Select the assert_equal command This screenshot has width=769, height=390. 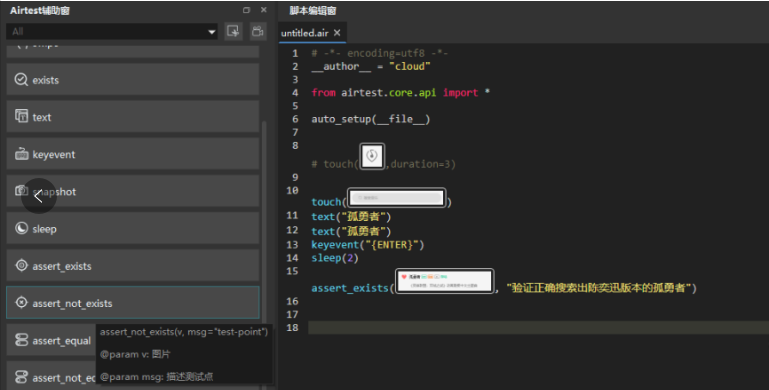click(x=51, y=340)
